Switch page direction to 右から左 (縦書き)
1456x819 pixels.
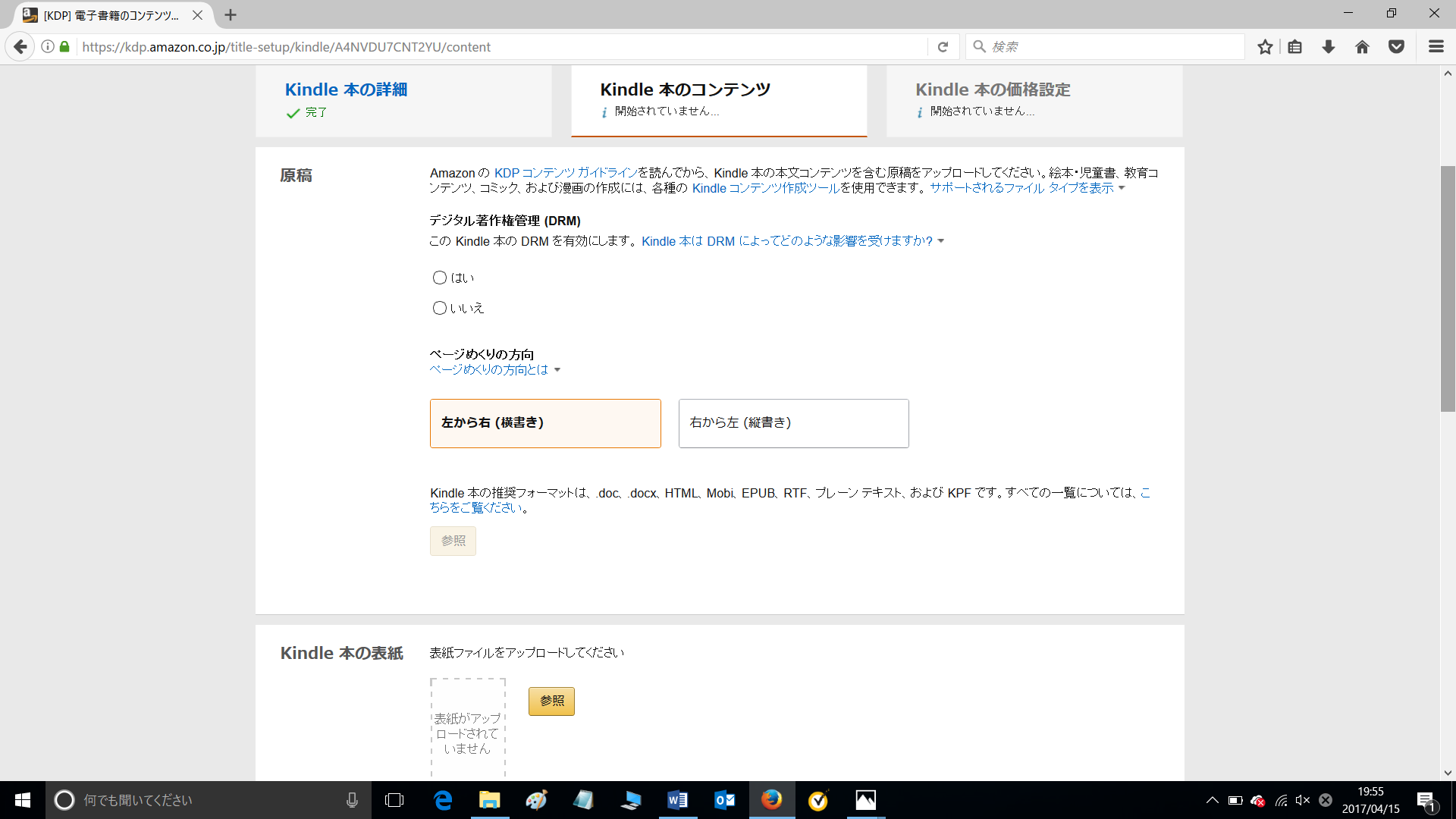pos(793,423)
